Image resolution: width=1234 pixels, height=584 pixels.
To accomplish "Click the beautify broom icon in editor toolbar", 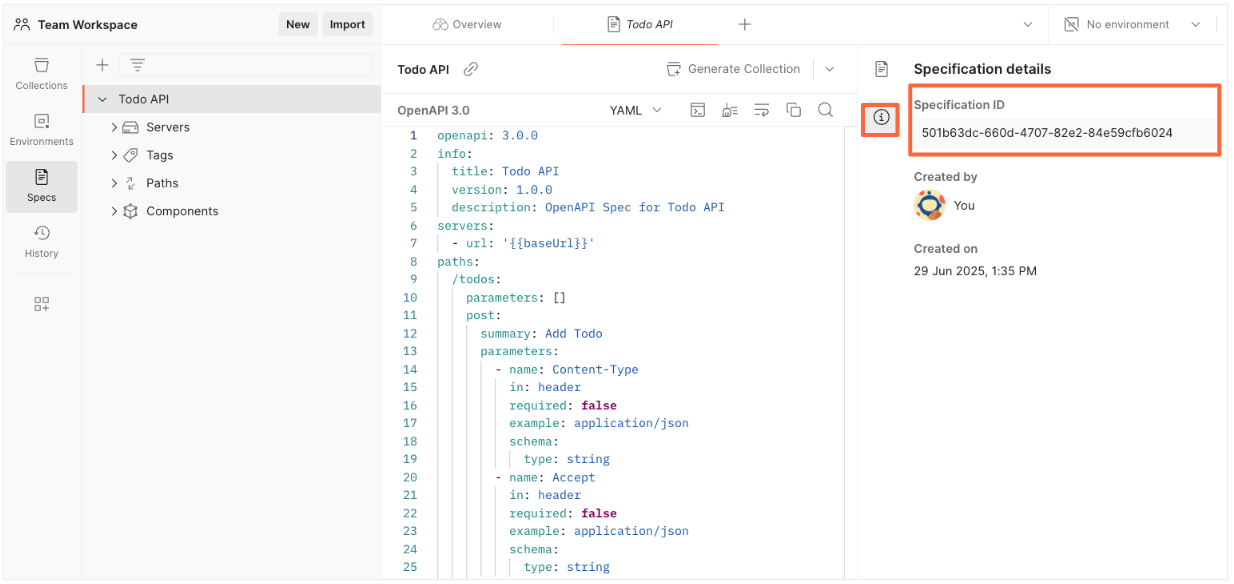I will (730, 110).
